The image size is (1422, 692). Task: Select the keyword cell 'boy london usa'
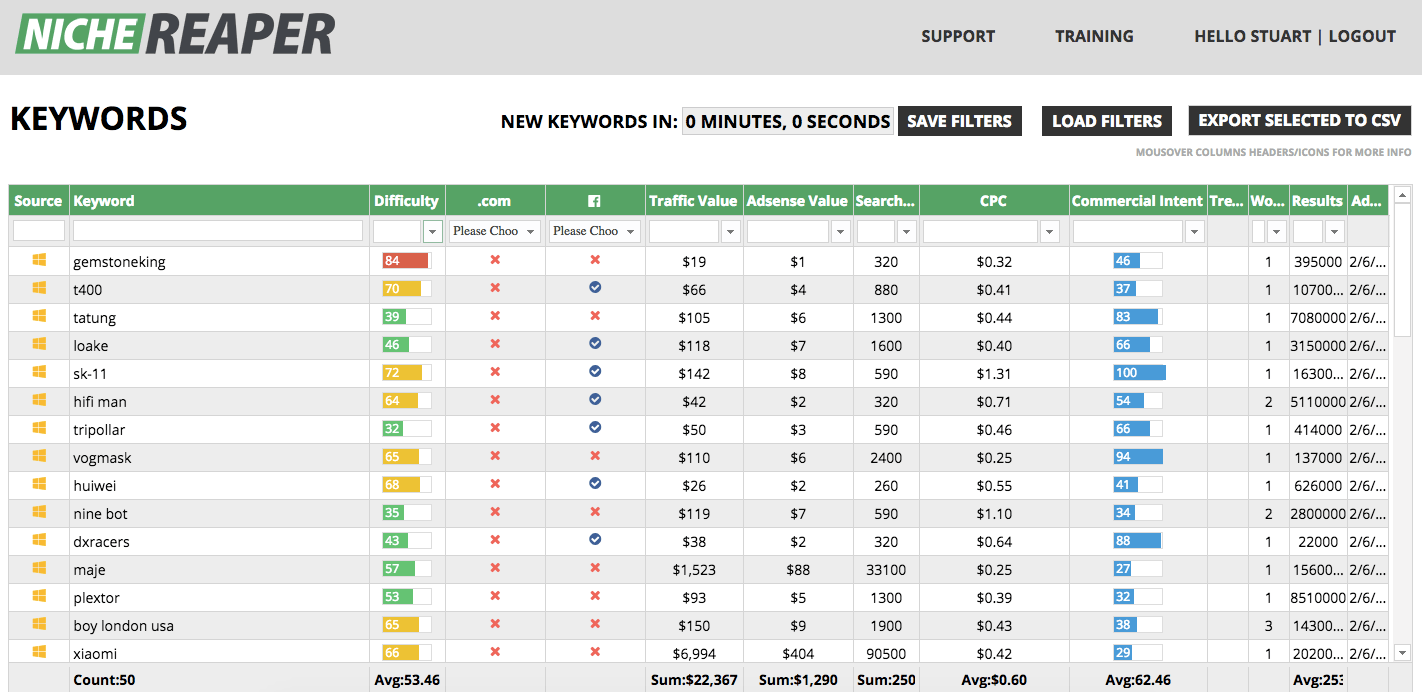219,626
